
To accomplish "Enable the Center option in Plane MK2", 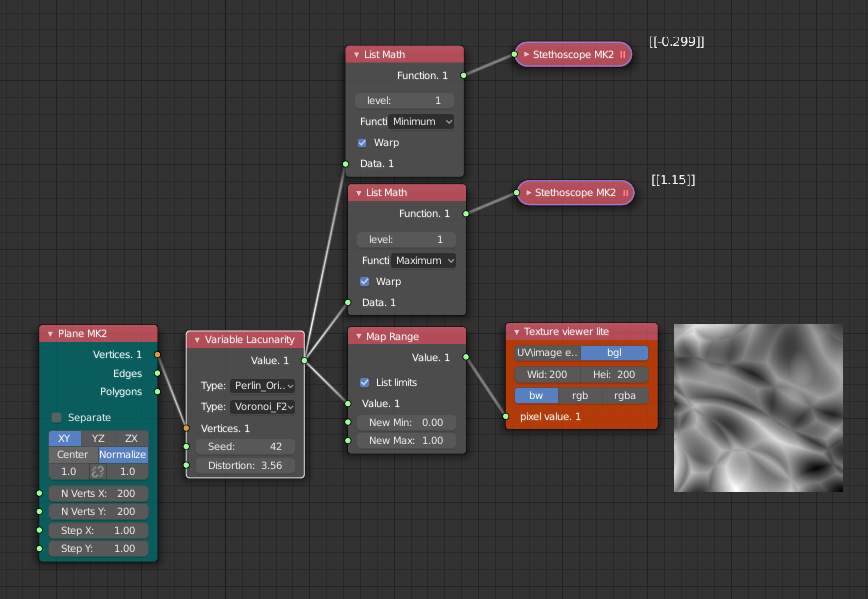I will pos(73,455).
